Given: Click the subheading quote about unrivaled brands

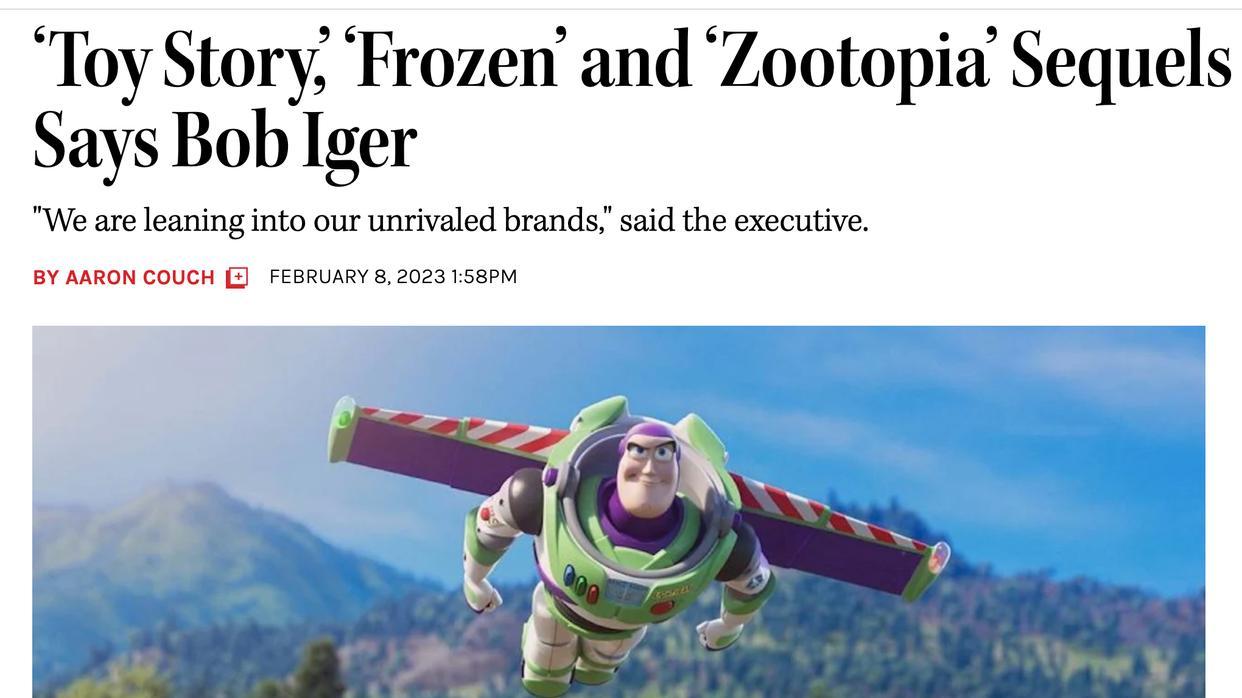Looking at the screenshot, I should coord(450,220).
